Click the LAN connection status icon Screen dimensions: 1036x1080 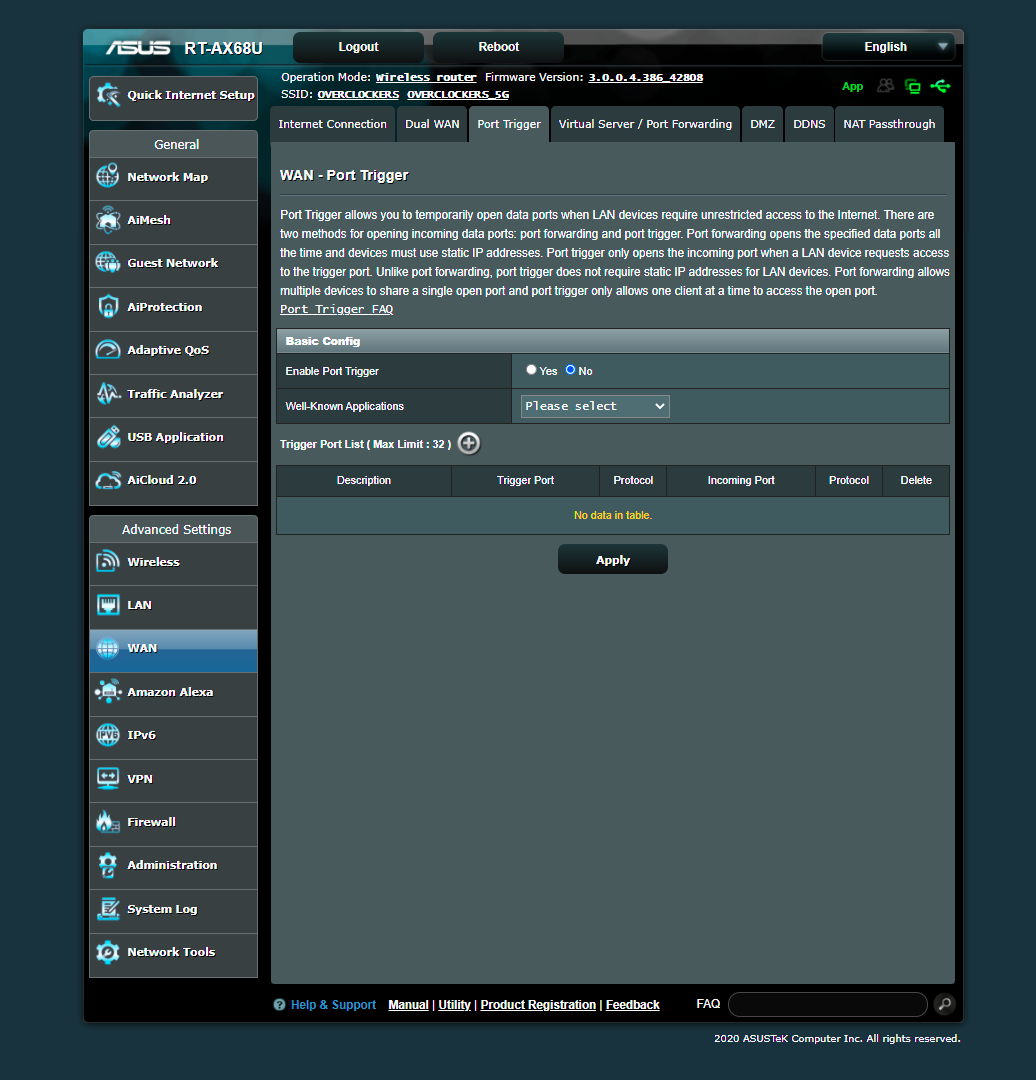(x=913, y=86)
